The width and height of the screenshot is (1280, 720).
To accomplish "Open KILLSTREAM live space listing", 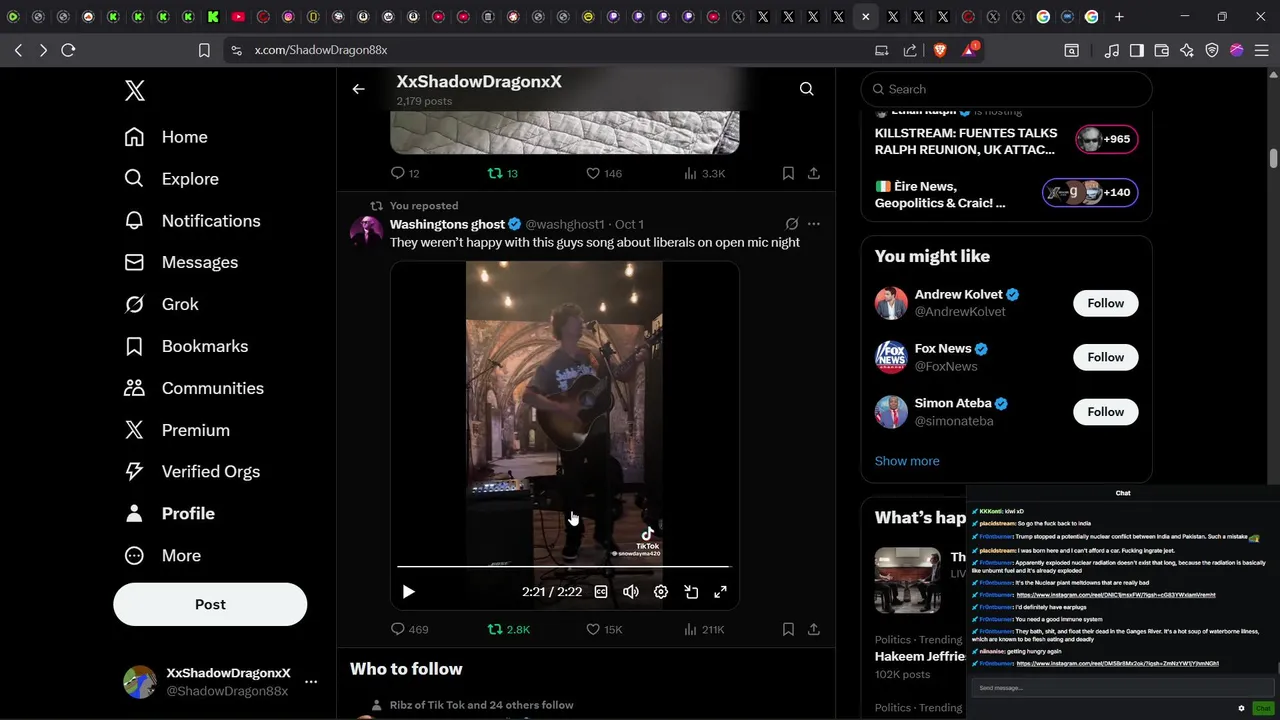I will tap(1006, 141).
